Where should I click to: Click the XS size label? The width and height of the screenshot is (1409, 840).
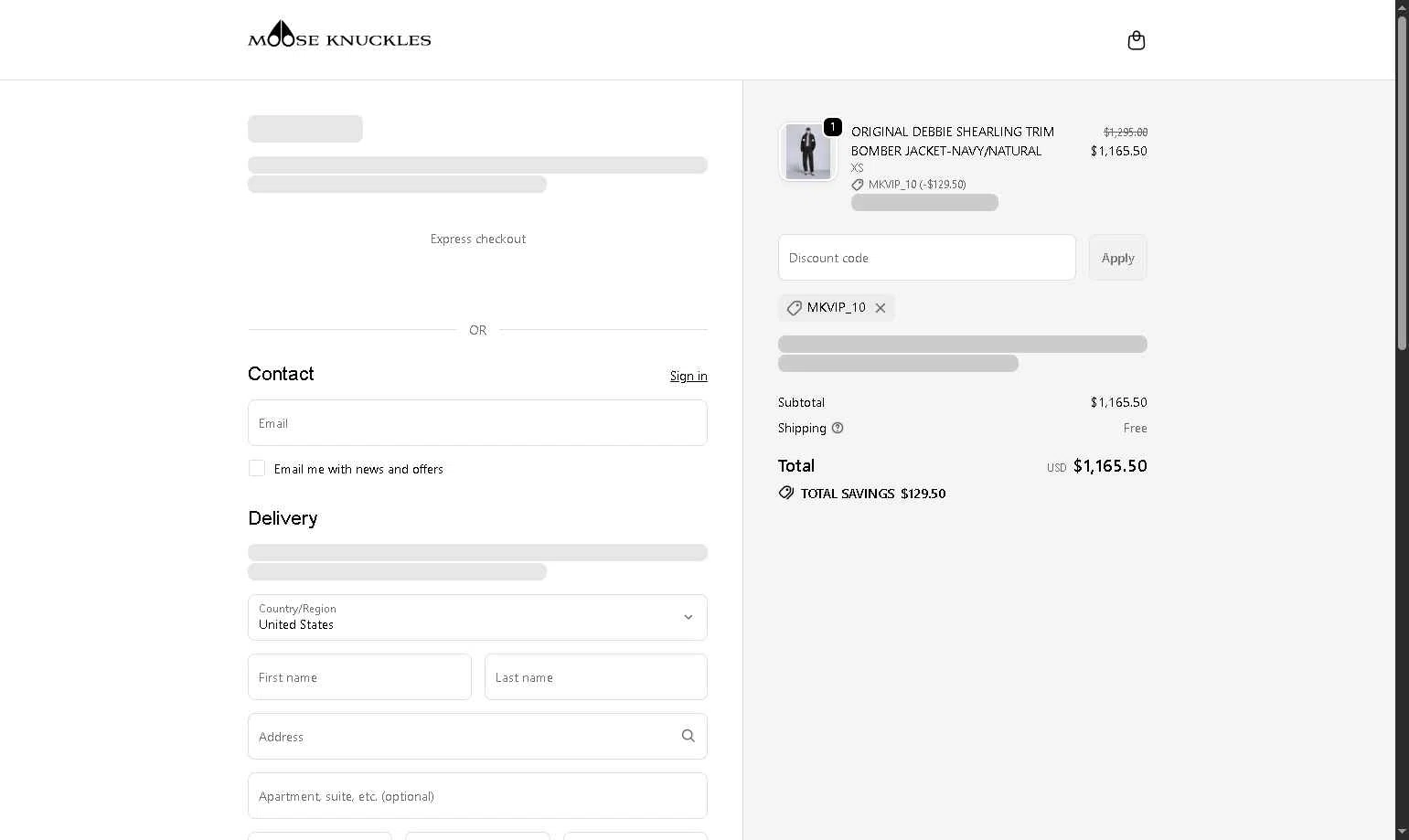857,168
